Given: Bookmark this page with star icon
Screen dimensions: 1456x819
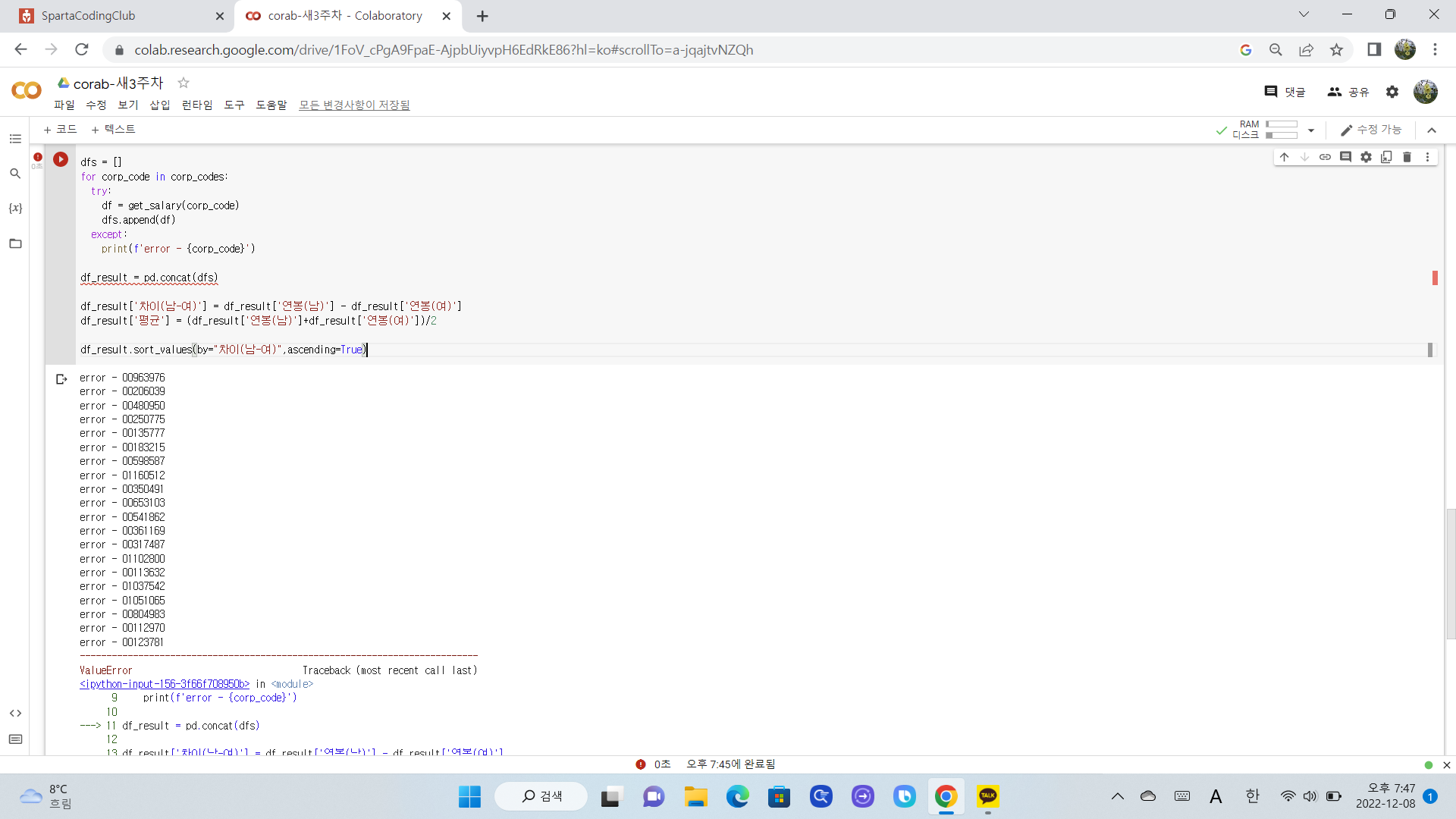Looking at the screenshot, I should coord(1336,49).
